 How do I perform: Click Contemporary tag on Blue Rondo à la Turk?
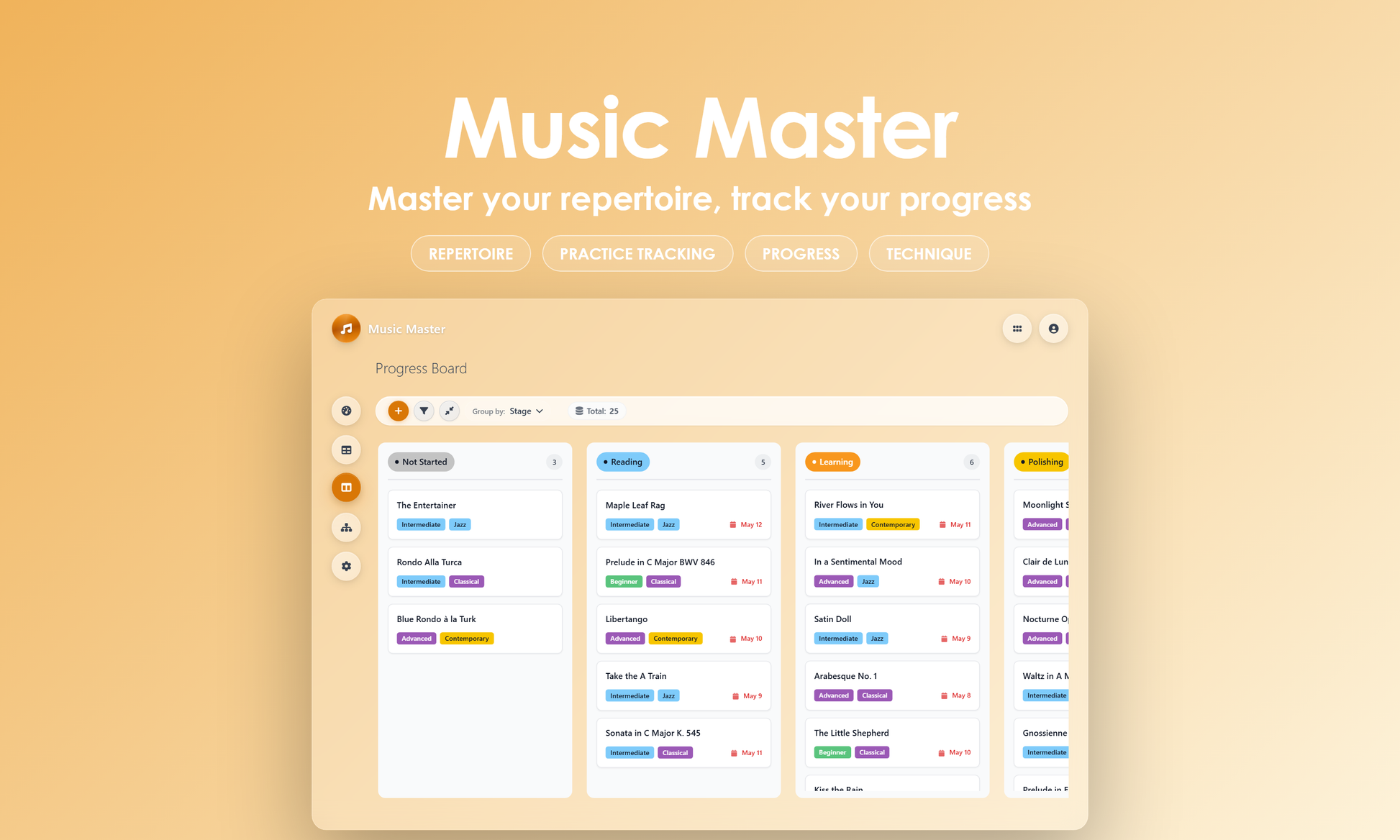point(466,639)
